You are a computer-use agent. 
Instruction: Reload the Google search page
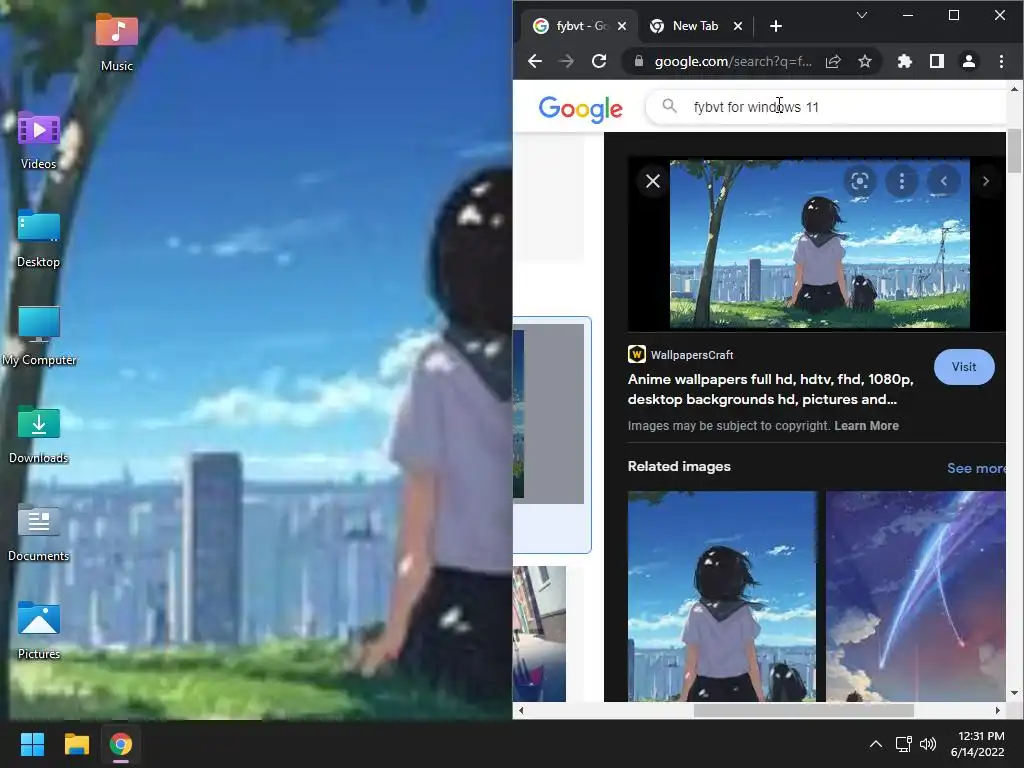pyautogui.click(x=599, y=61)
